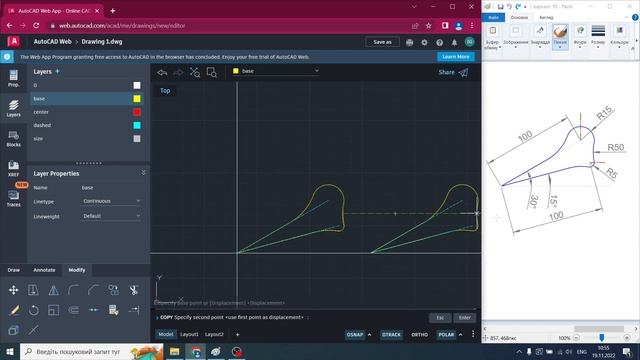Select the Move tool in Modify panel
This screenshot has height=360, width=640.
point(13,290)
